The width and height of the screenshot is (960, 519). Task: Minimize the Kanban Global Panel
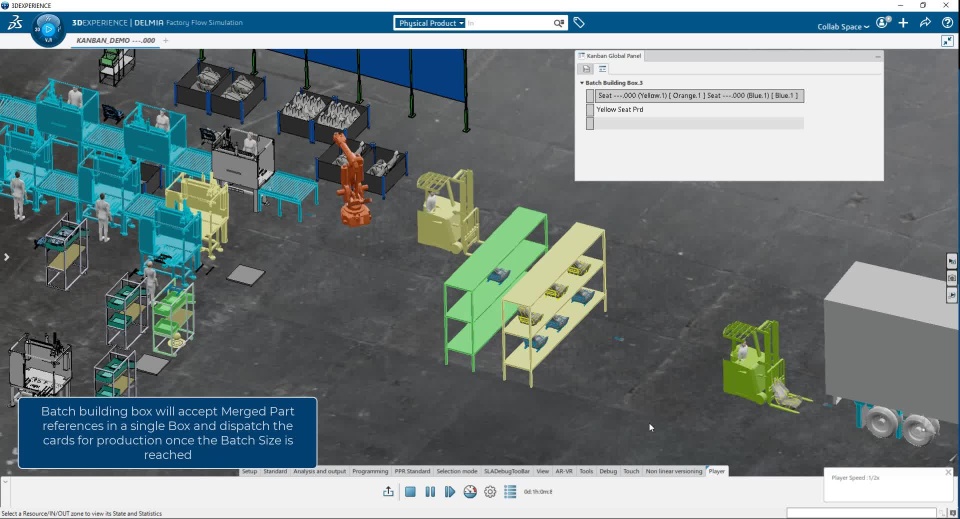tap(877, 56)
